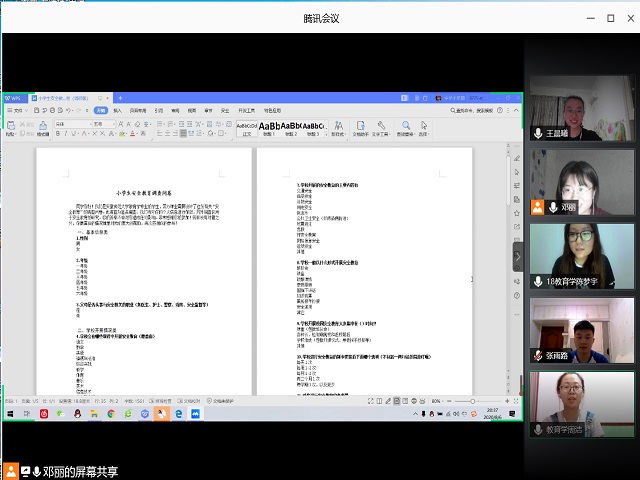Image resolution: width=640 pixels, height=480 pixels.
Task: Click the WPS logo tab
Action: click(x=14, y=98)
